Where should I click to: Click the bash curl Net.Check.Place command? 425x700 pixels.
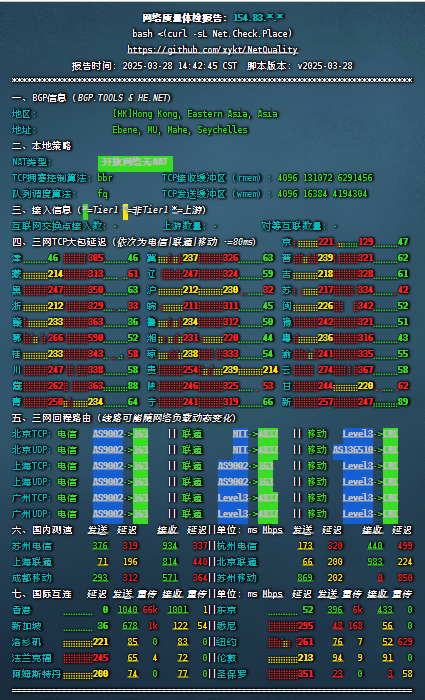212,33
